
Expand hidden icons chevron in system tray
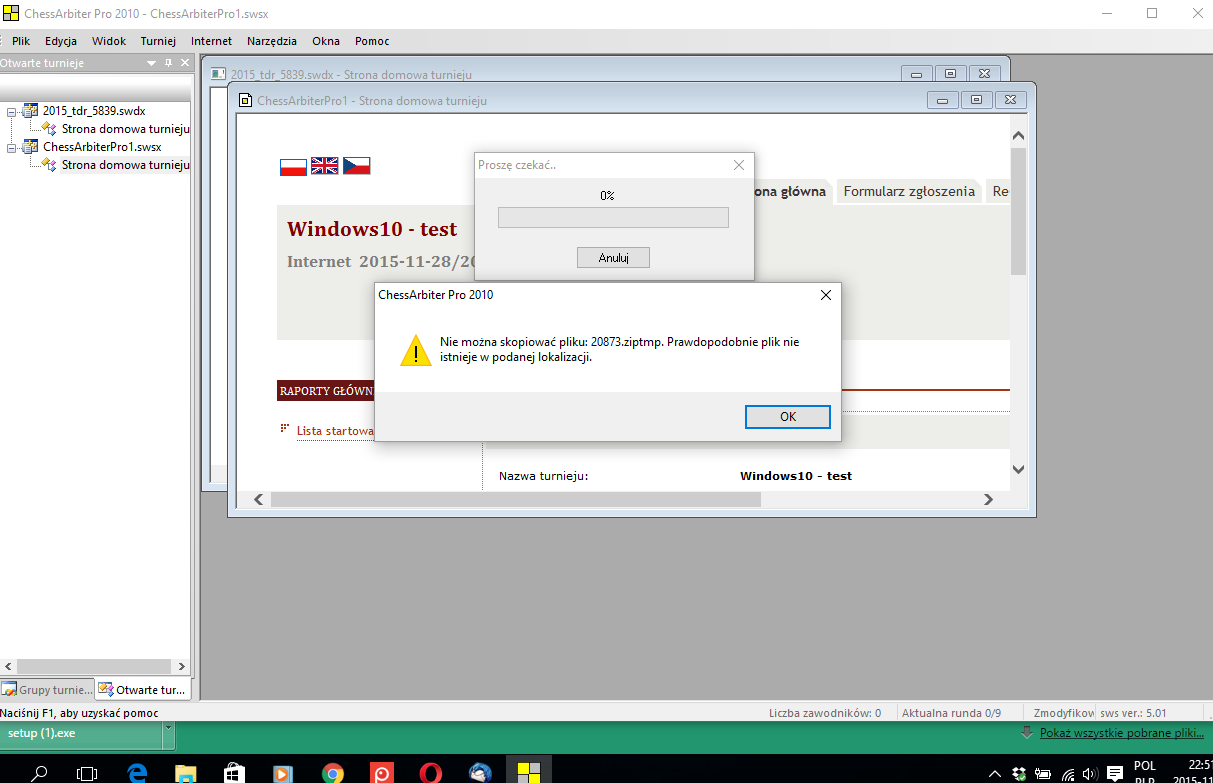[x=995, y=772]
